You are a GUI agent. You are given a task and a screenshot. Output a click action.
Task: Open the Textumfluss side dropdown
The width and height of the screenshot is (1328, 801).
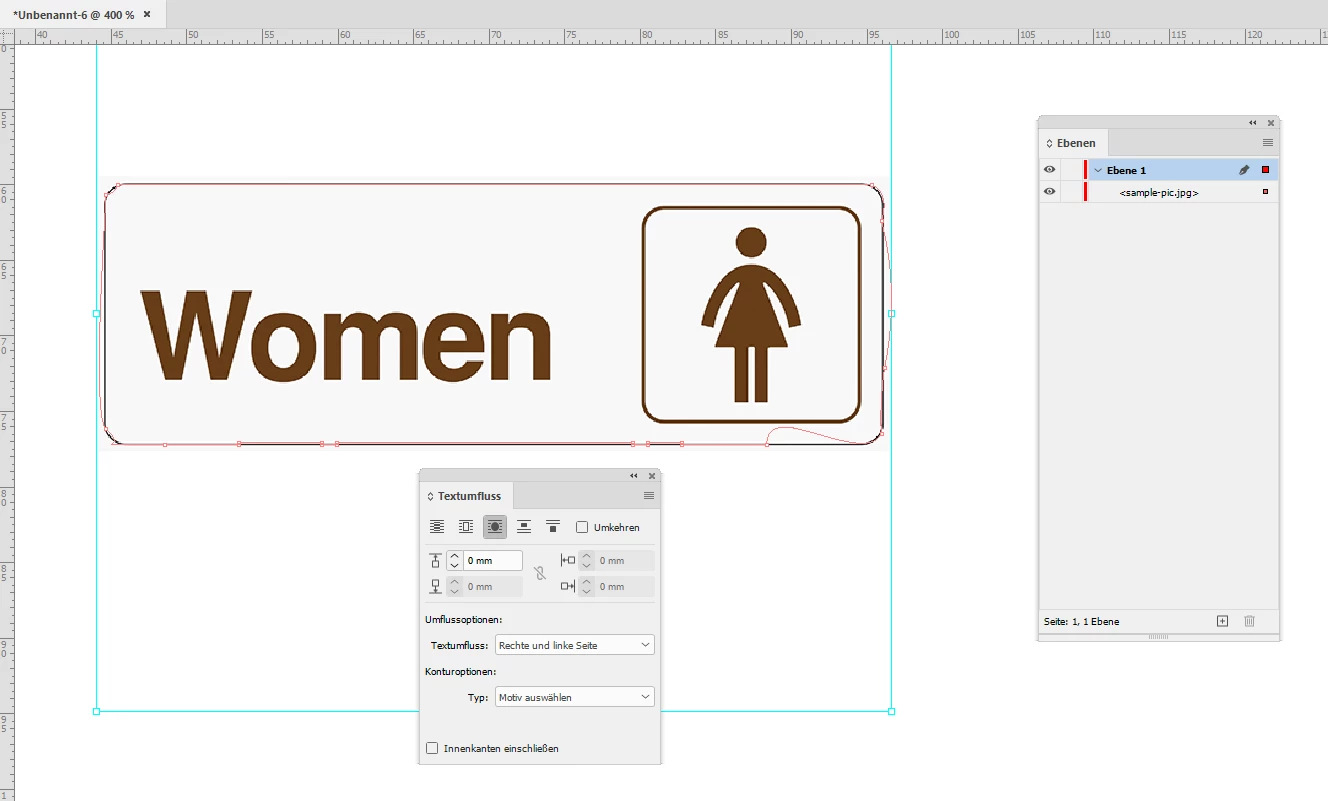574,645
